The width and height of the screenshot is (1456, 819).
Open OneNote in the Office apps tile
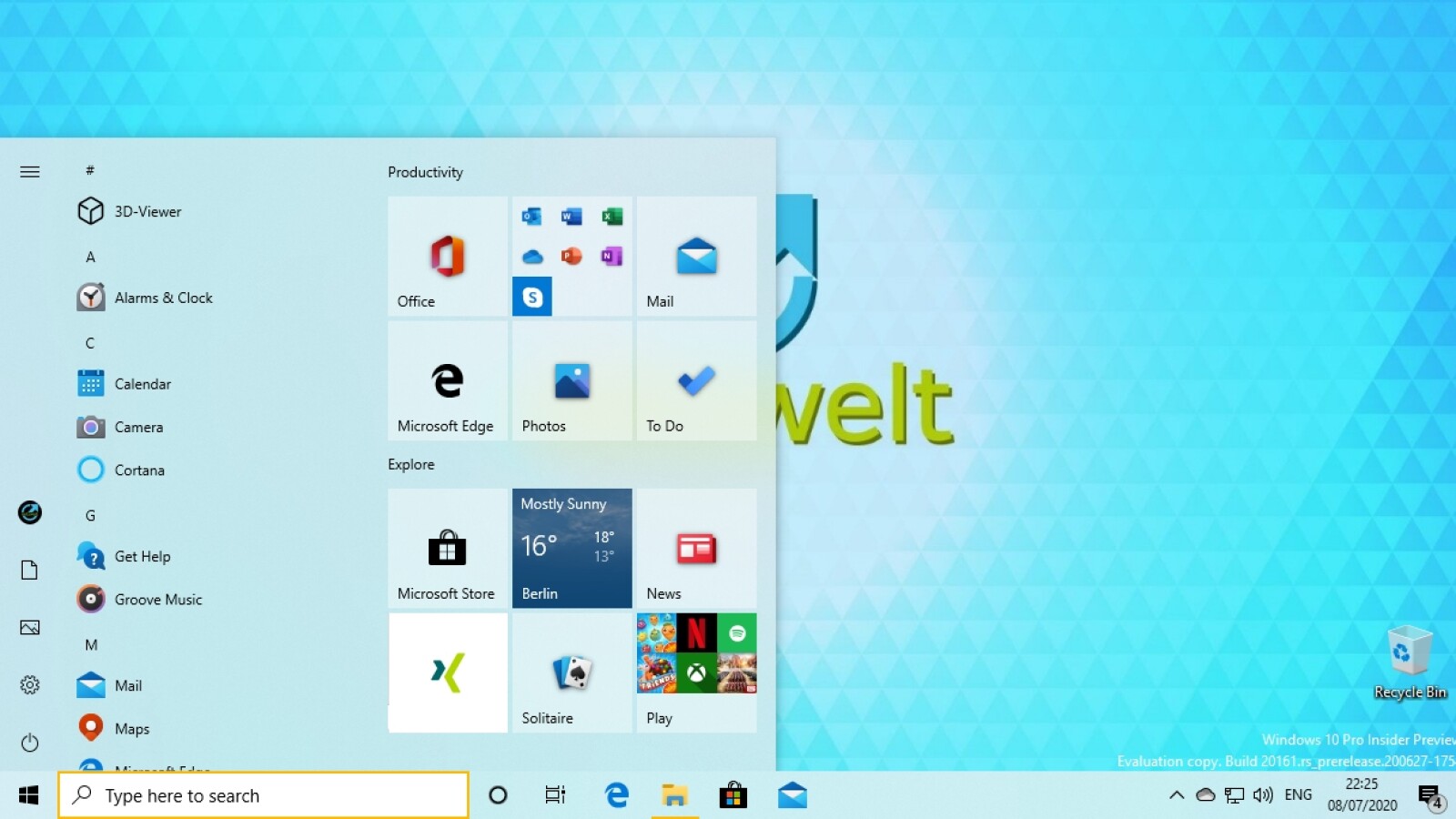(x=612, y=257)
